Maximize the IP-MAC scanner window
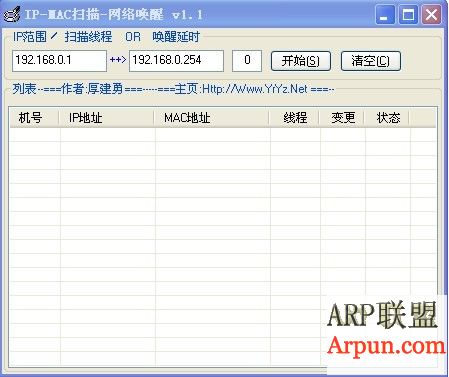This screenshot has width=449, height=377. (x=408, y=15)
